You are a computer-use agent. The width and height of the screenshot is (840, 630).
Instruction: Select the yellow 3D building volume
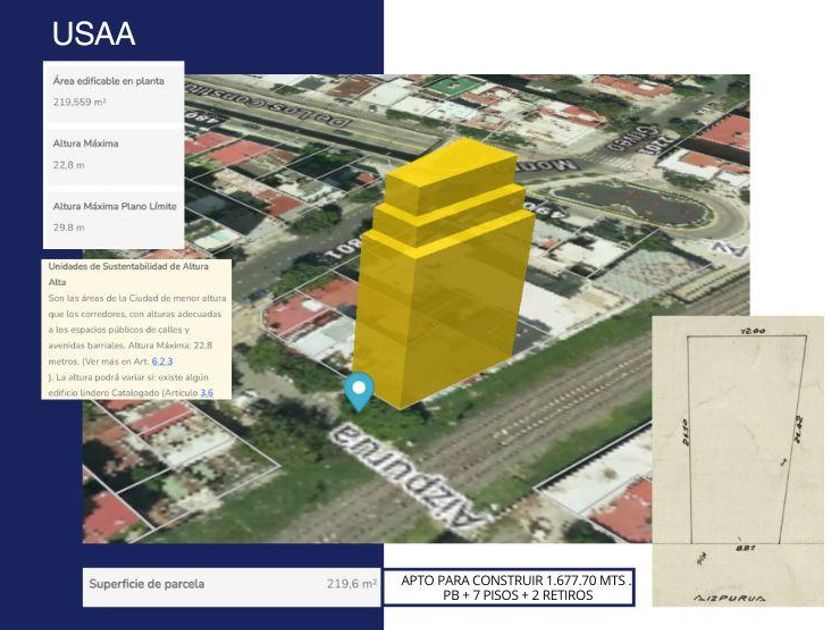click(445, 300)
